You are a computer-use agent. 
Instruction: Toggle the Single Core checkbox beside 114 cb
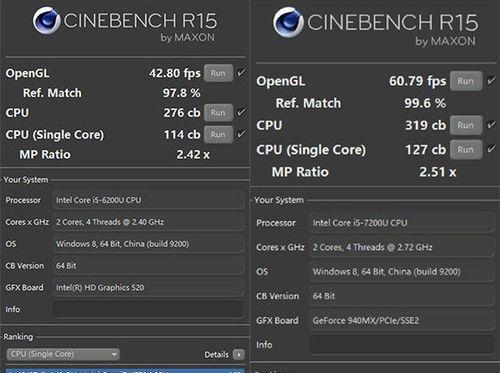(241, 134)
